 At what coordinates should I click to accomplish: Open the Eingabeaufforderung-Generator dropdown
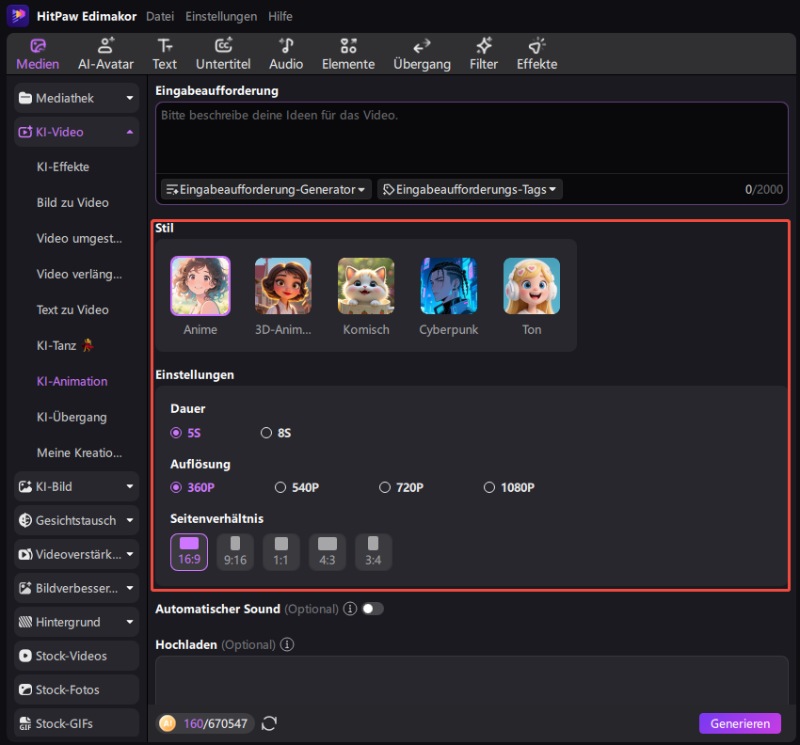click(266, 189)
